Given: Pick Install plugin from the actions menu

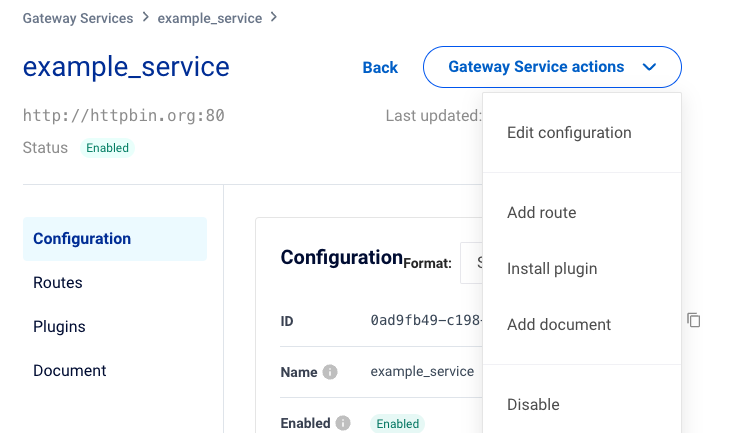Looking at the screenshot, I should (552, 269).
